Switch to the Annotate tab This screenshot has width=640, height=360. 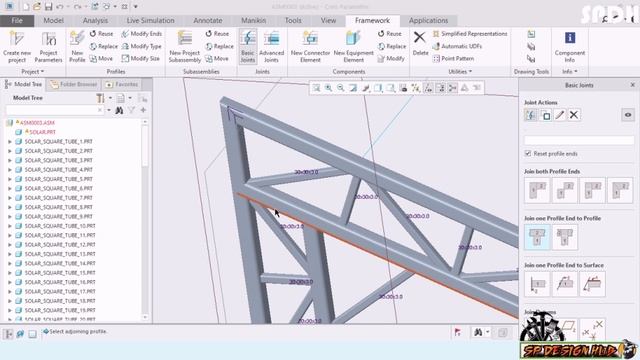point(208,20)
